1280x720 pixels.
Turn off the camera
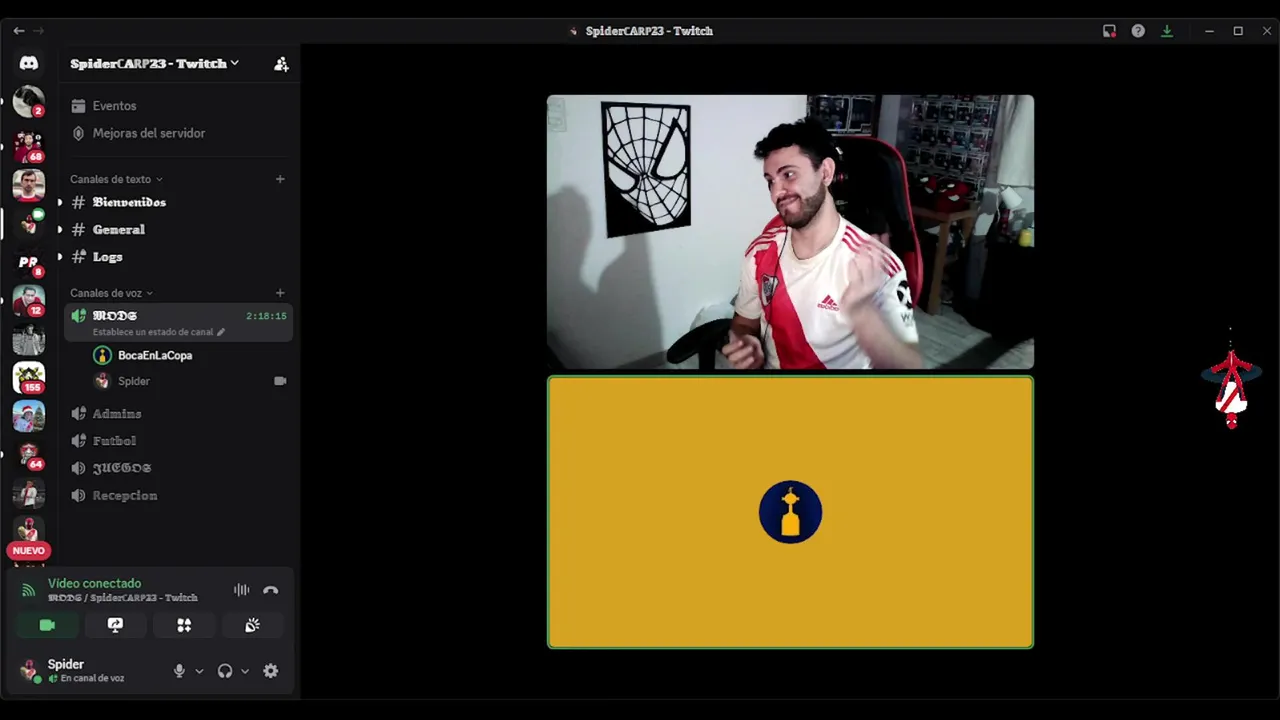point(47,625)
